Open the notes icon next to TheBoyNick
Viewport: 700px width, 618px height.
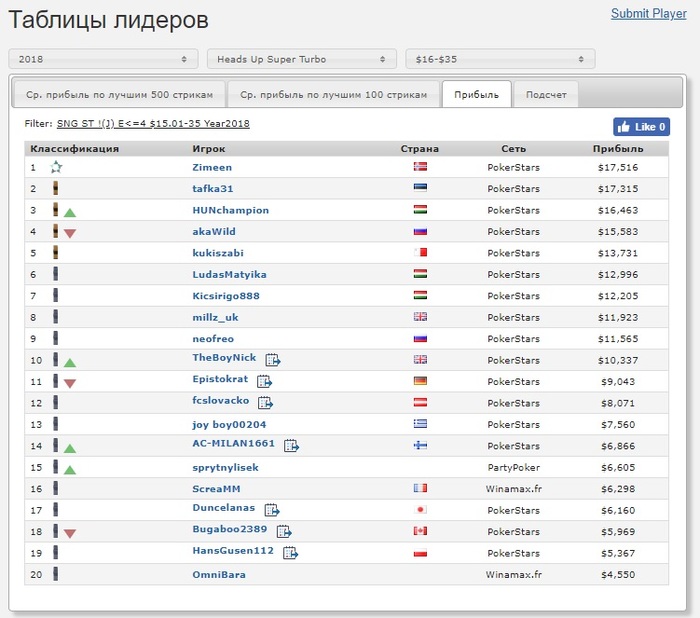pos(273,359)
